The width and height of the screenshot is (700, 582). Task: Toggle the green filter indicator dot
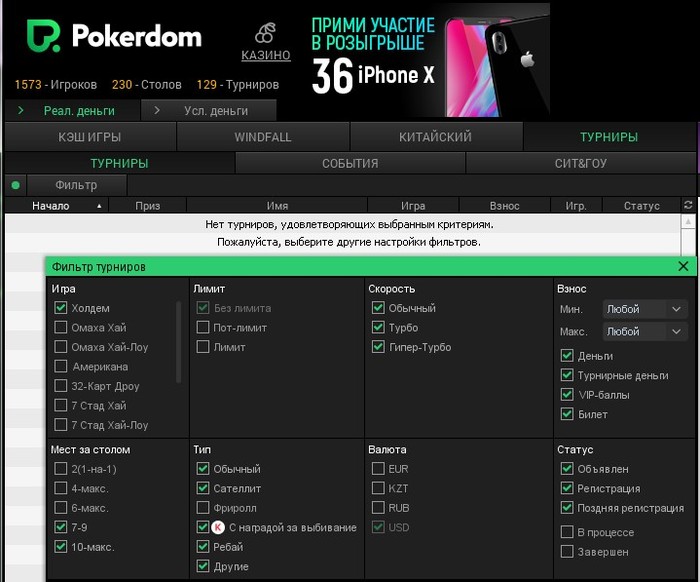(x=16, y=185)
